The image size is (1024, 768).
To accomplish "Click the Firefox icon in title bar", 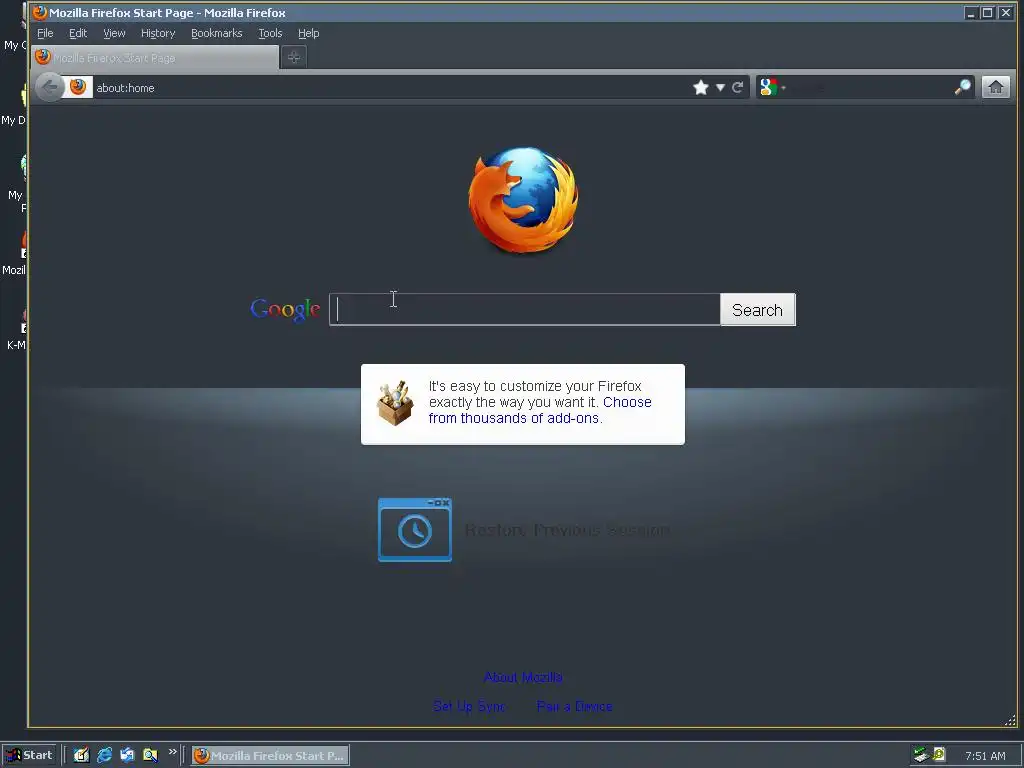I will click(x=40, y=12).
